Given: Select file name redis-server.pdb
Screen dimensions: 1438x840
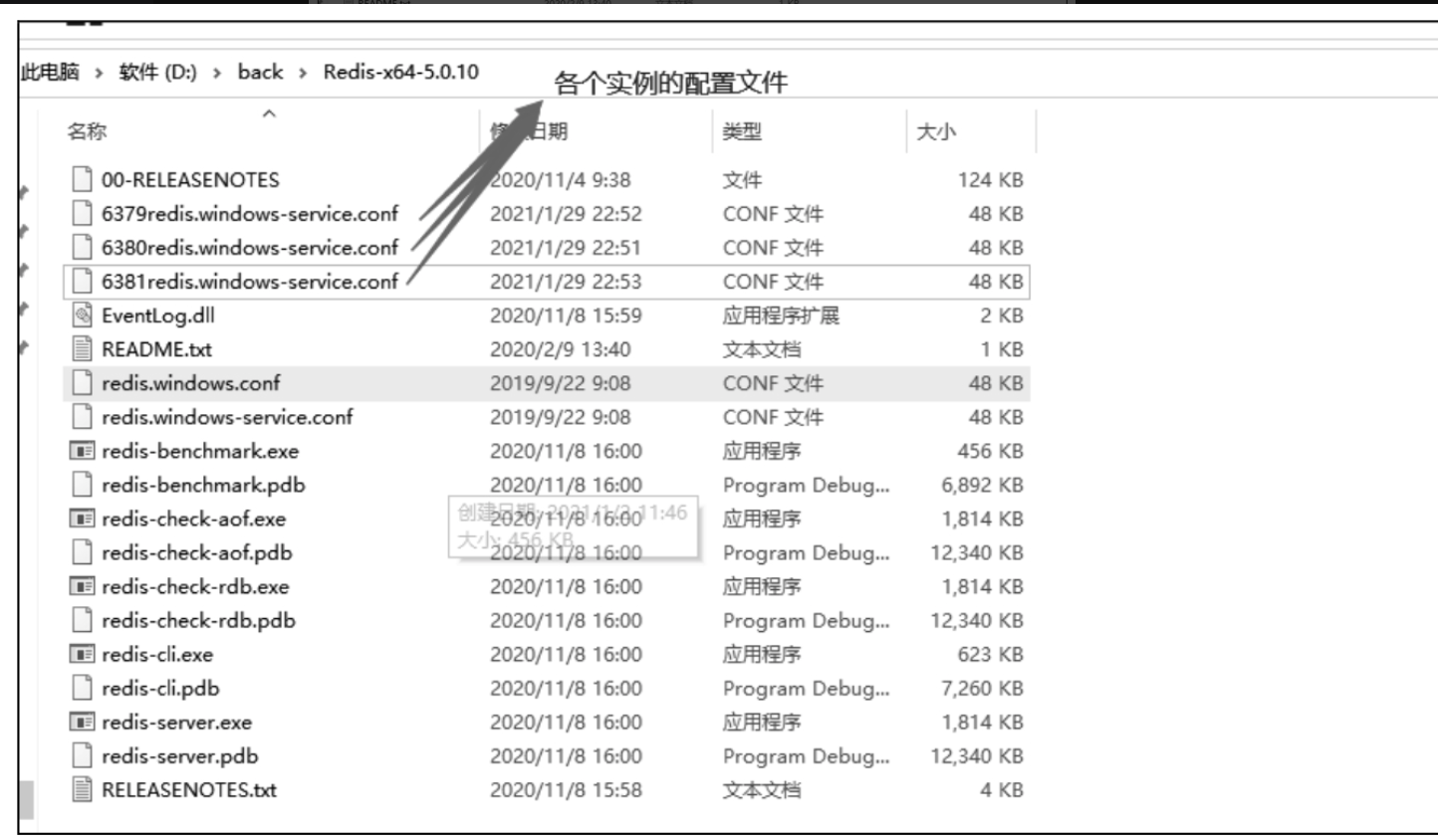Looking at the screenshot, I should (179, 755).
